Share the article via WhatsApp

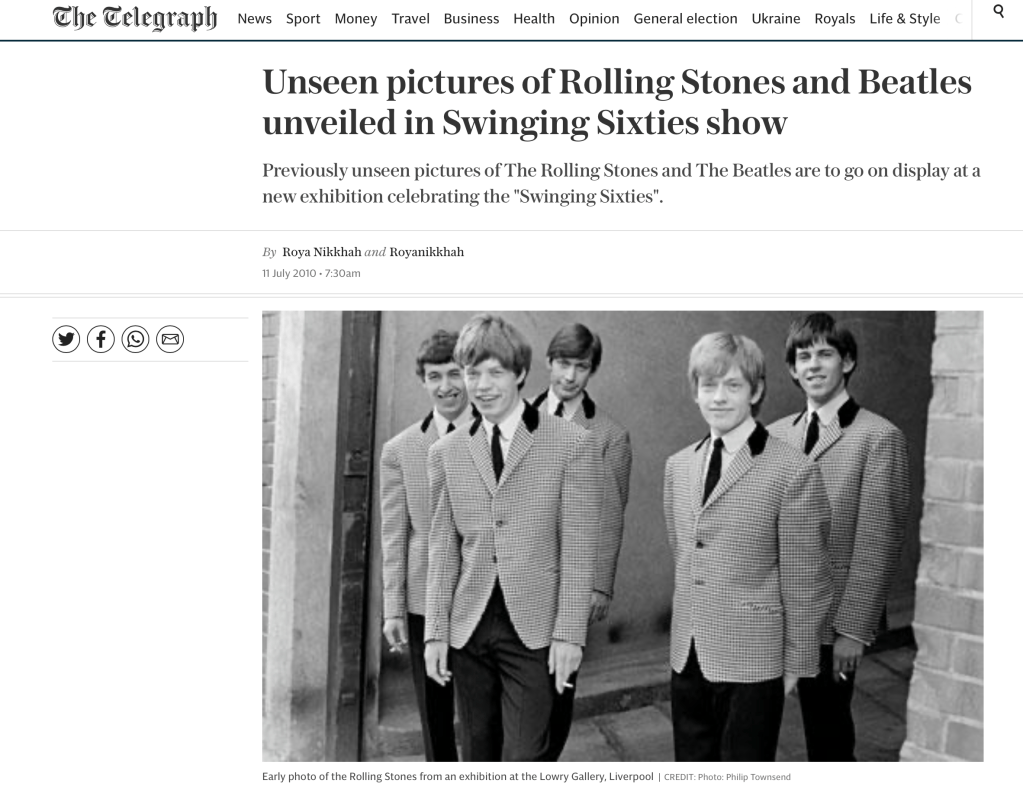click(135, 339)
